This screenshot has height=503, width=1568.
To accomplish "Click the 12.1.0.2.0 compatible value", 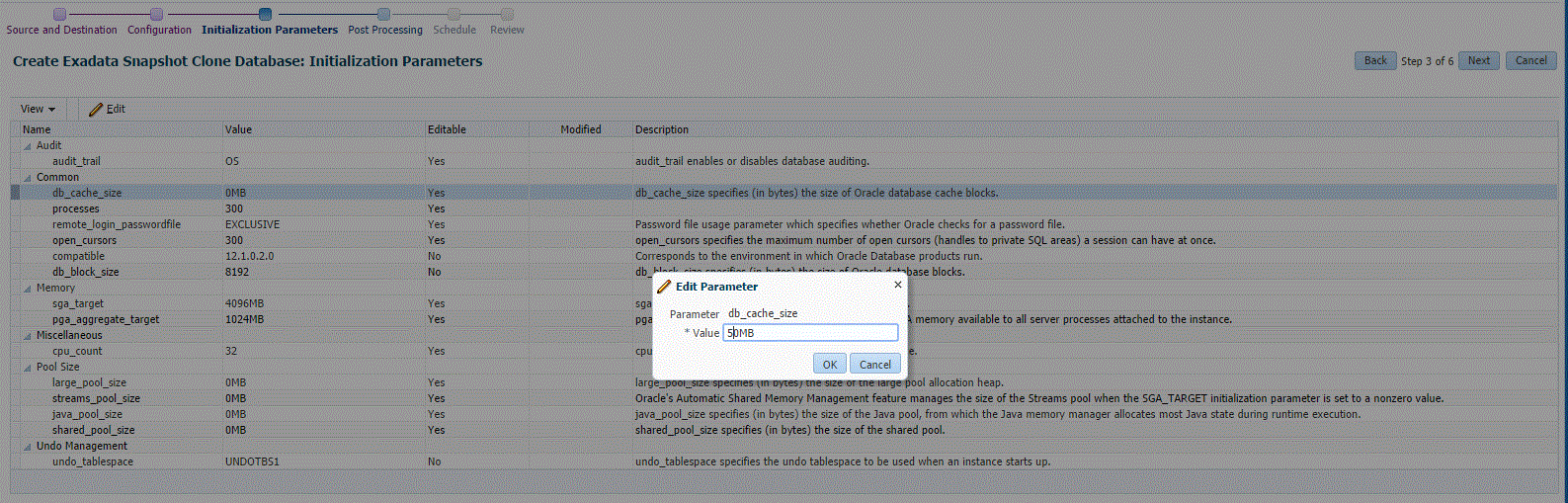I will pos(249,256).
